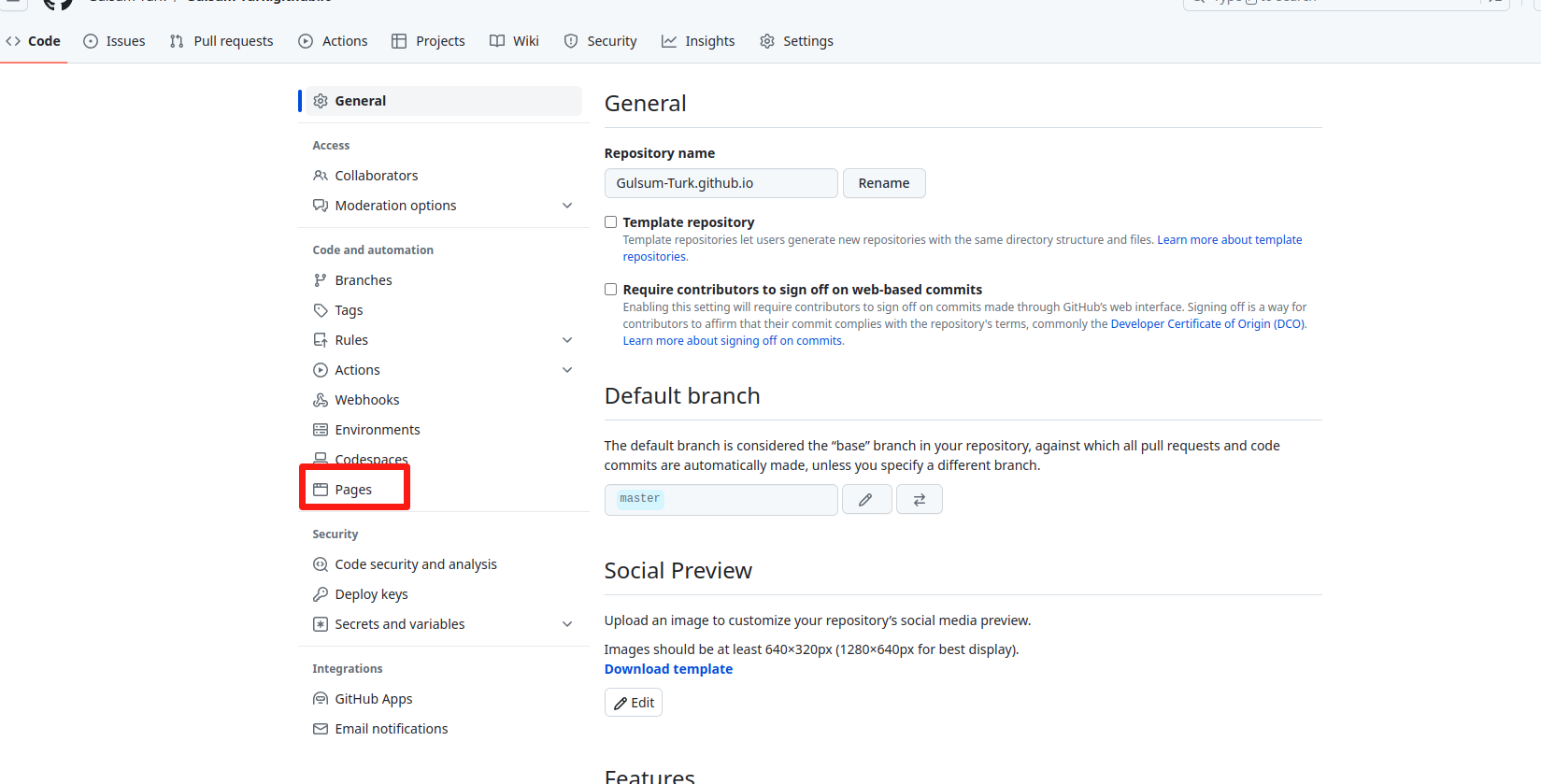Click the Download template link
1541x784 pixels.
(668, 669)
